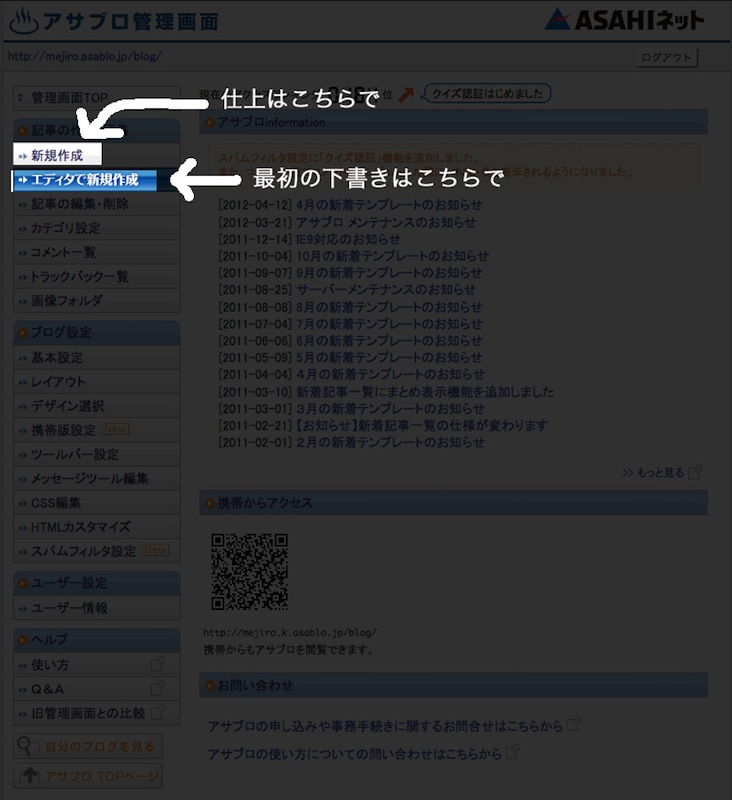
Task: Open 記事の編集・削除 menu item
Action: tap(97, 204)
